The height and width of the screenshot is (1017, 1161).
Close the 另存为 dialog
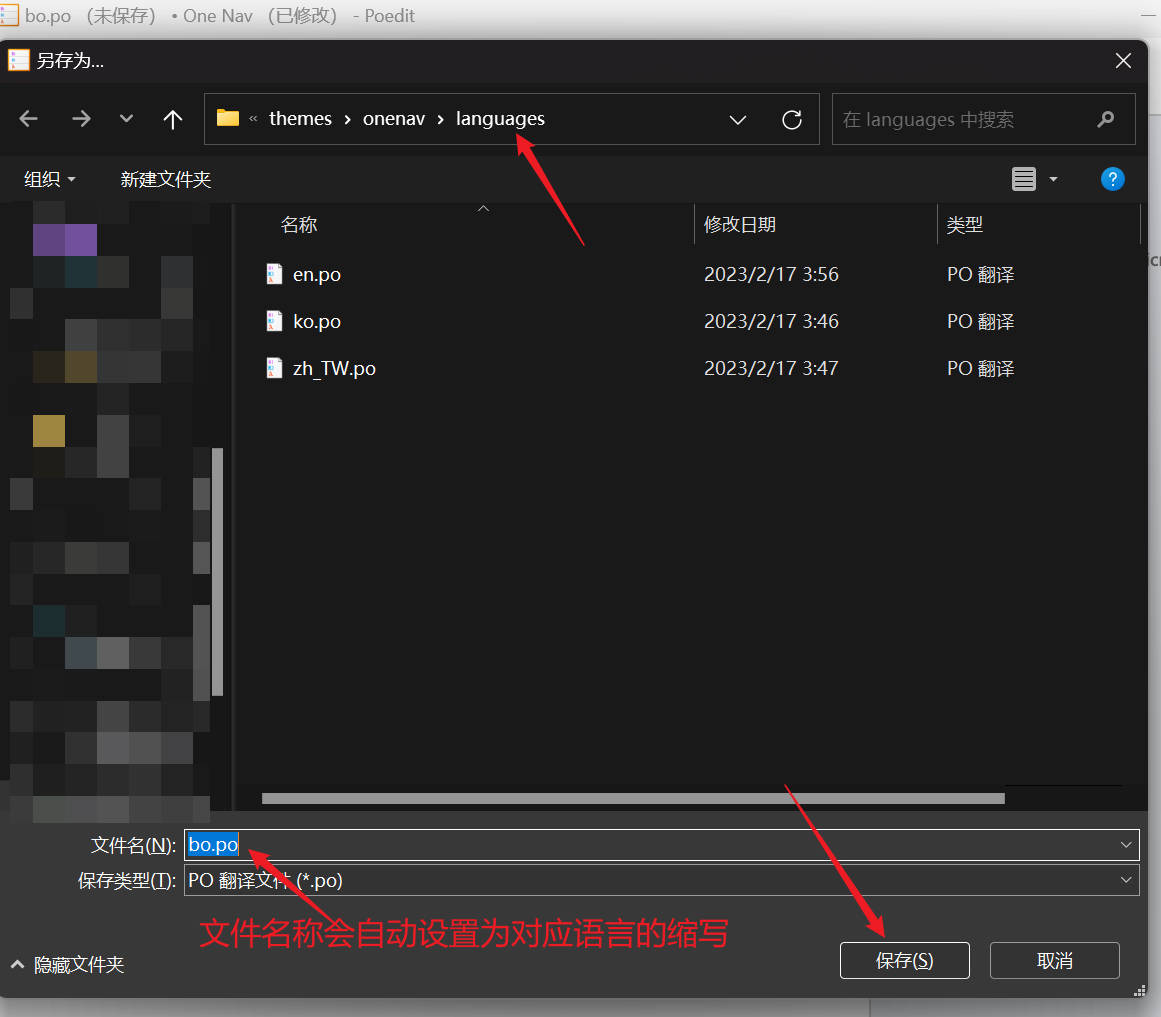(x=1122, y=61)
